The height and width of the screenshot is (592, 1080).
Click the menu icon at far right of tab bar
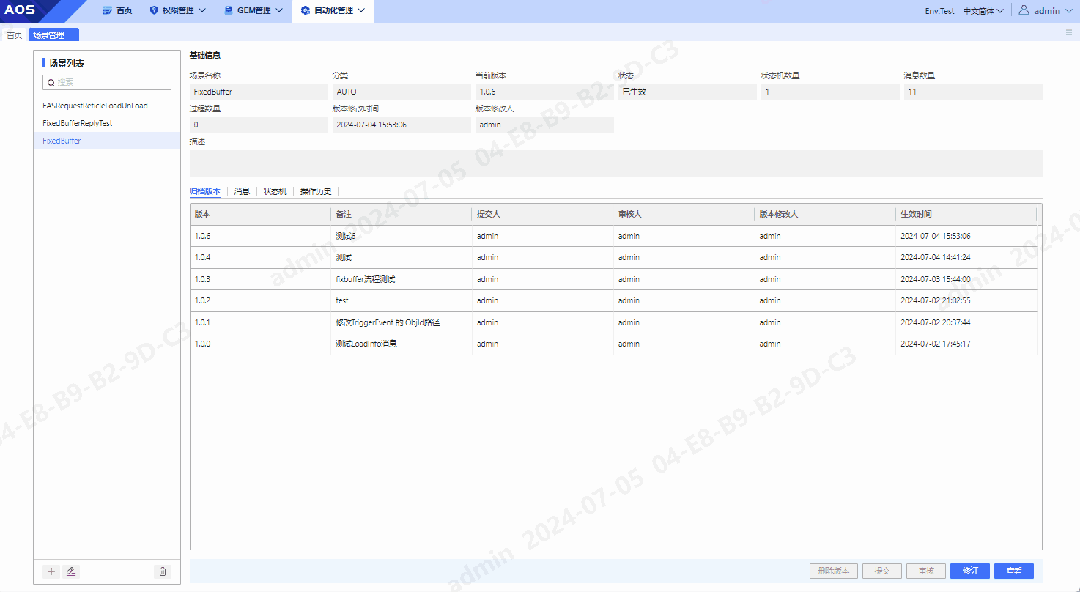[1069, 33]
